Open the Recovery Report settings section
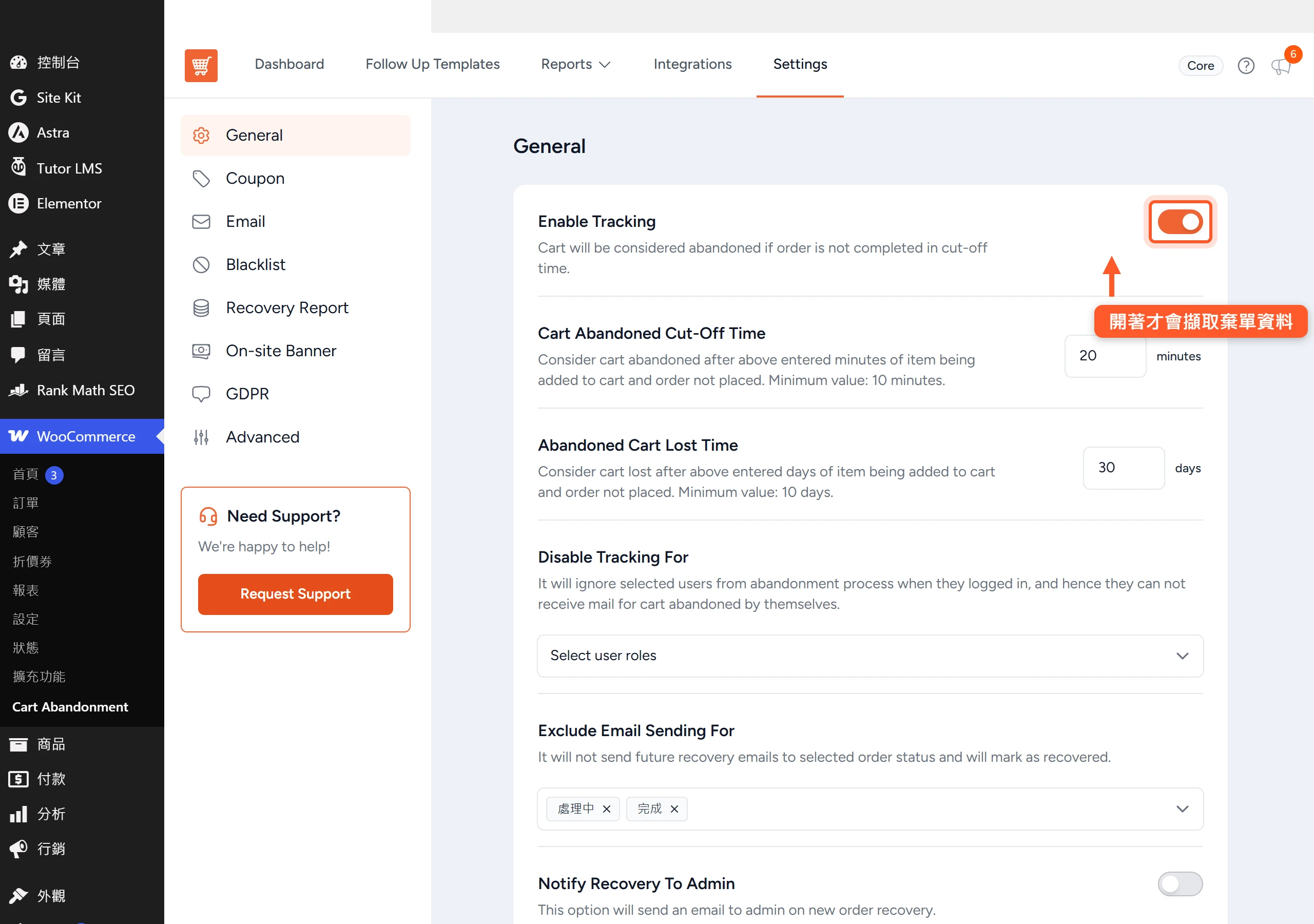This screenshot has height=924, width=1314. [x=295, y=308]
